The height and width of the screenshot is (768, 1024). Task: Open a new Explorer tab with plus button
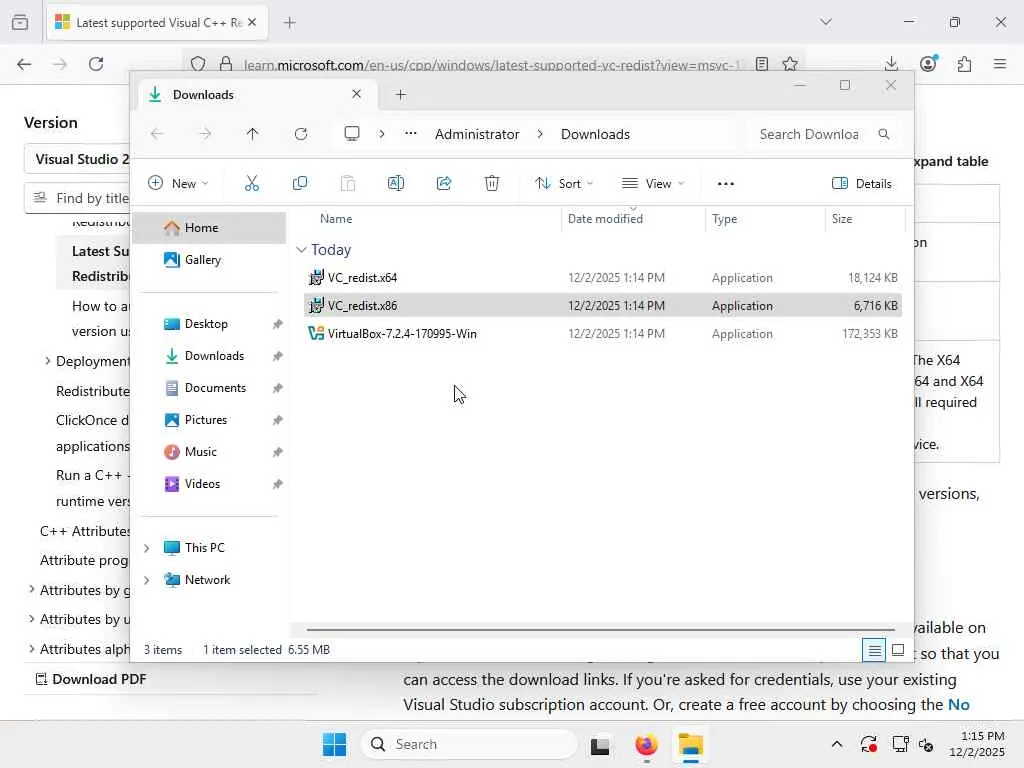click(x=400, y=95)
